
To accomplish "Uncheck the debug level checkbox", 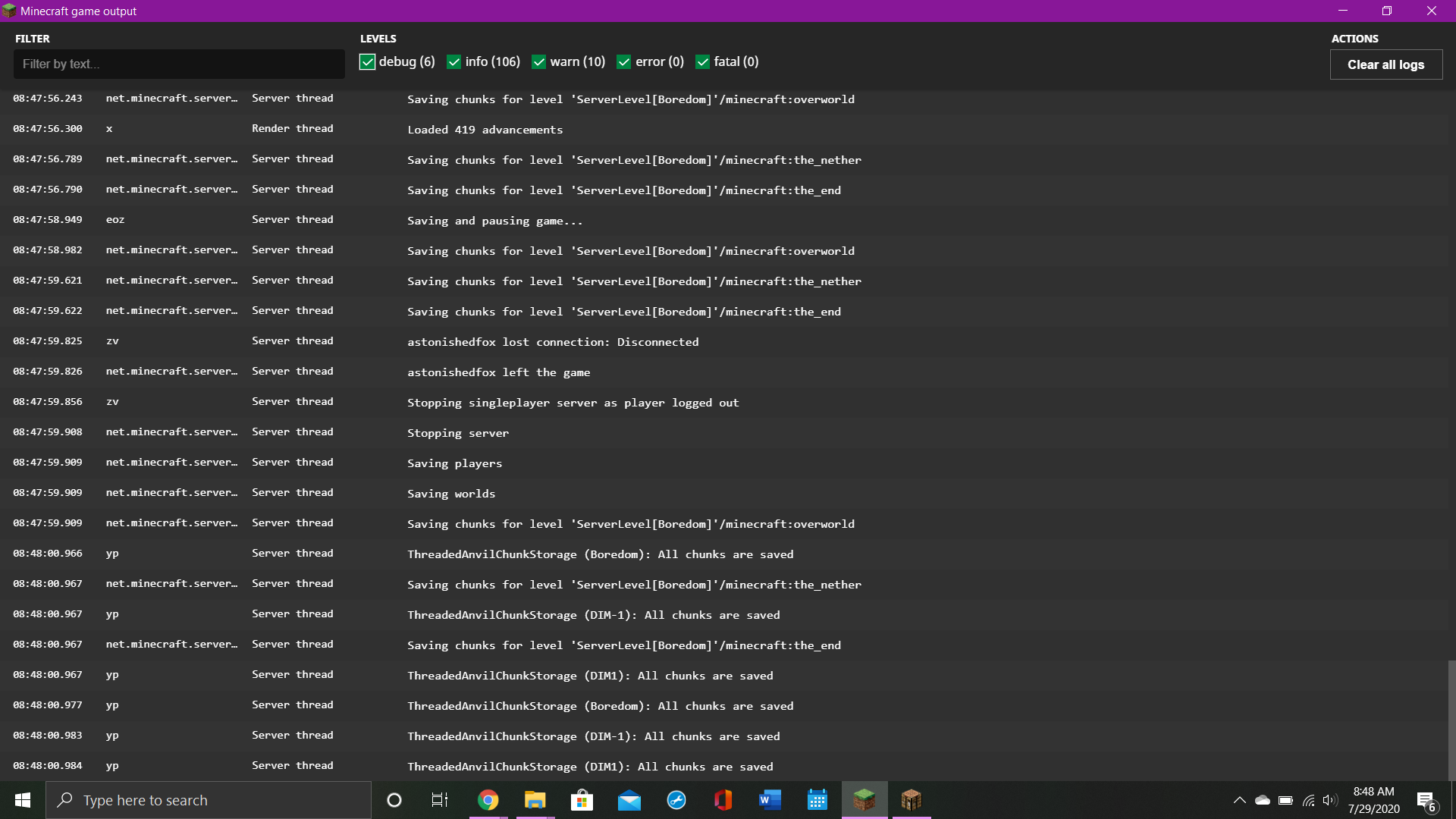I will tap(368, 62).
